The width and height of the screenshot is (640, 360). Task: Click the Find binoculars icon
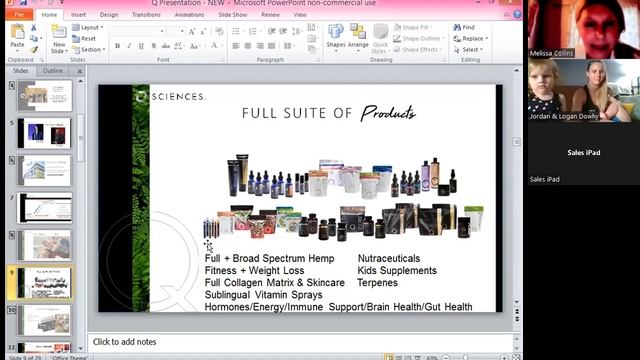(x=457, y=27)
